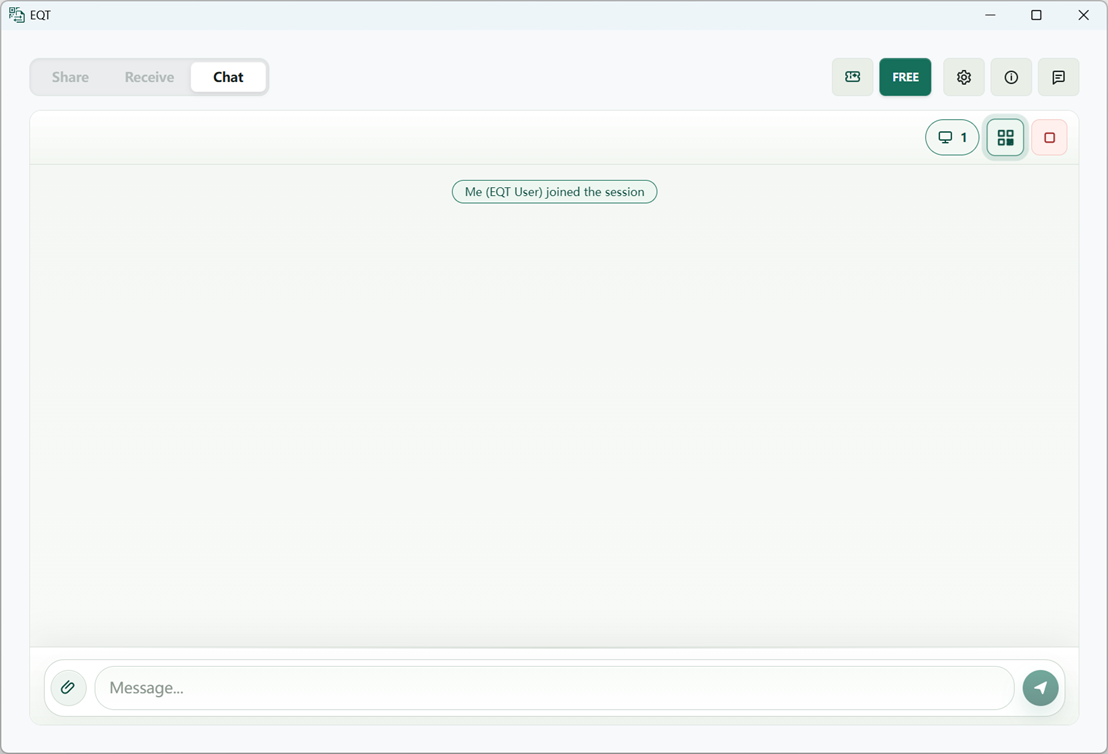The image size is (1108, 754).
Task: Click the FREE plan button
Action: 905,77
